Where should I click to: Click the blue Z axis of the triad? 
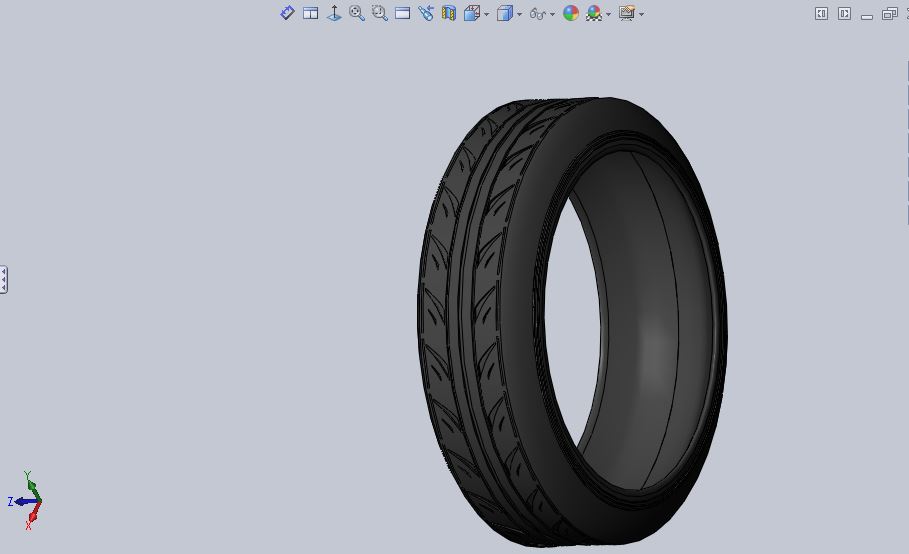[22, 501]
